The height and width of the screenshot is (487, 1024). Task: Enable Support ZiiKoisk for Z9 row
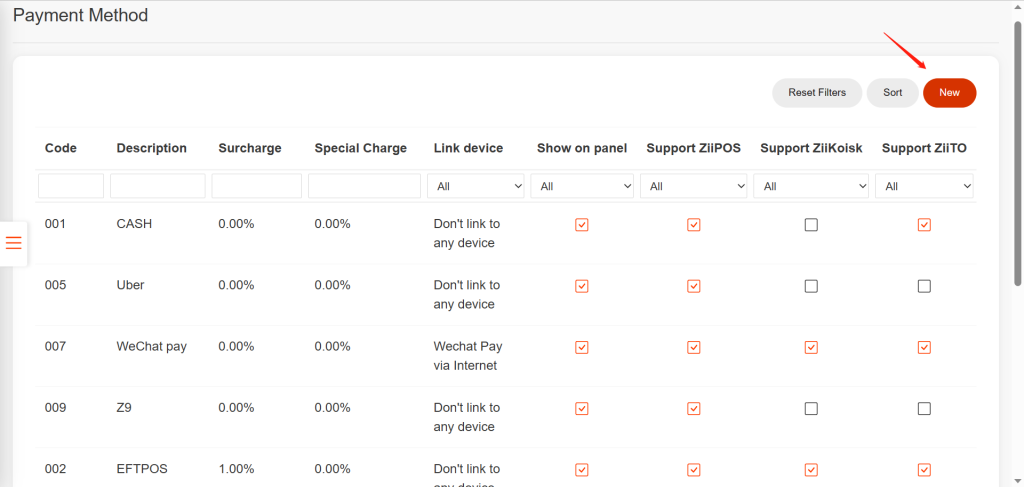click(x=811, y=408)
